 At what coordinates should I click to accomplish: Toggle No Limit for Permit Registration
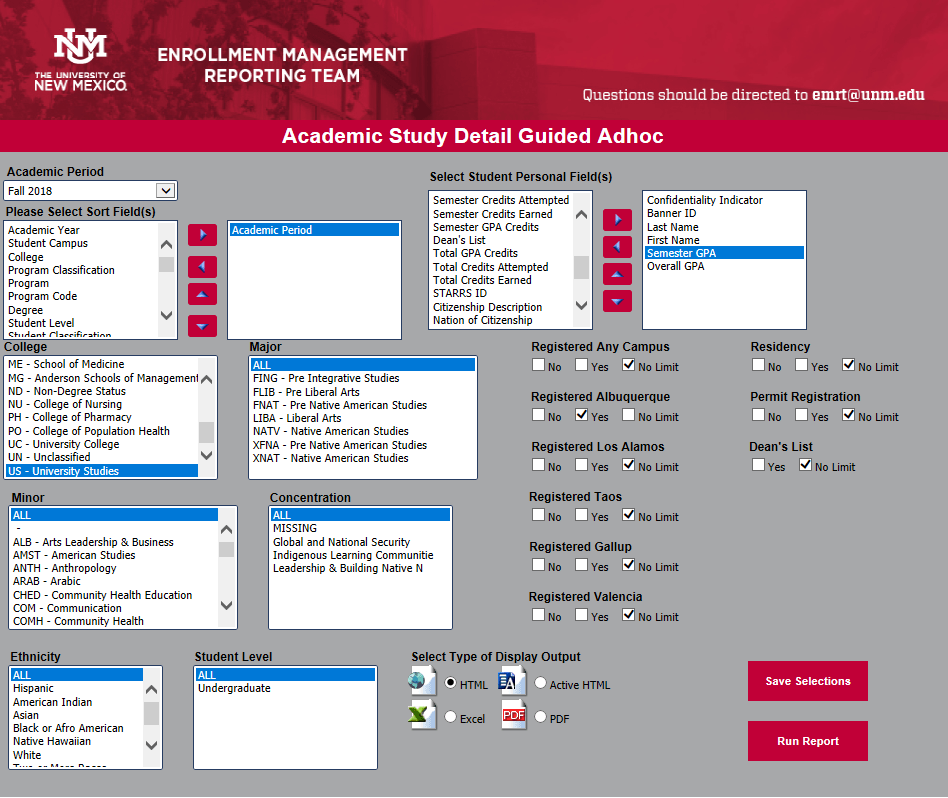(x=849, y=415)
